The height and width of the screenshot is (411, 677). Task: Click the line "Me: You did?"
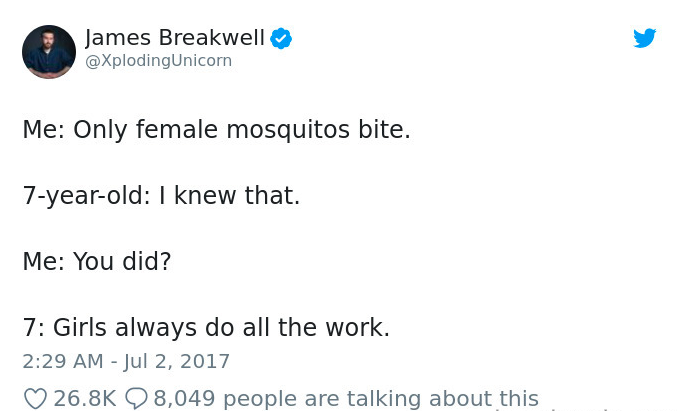pos(97,261)
